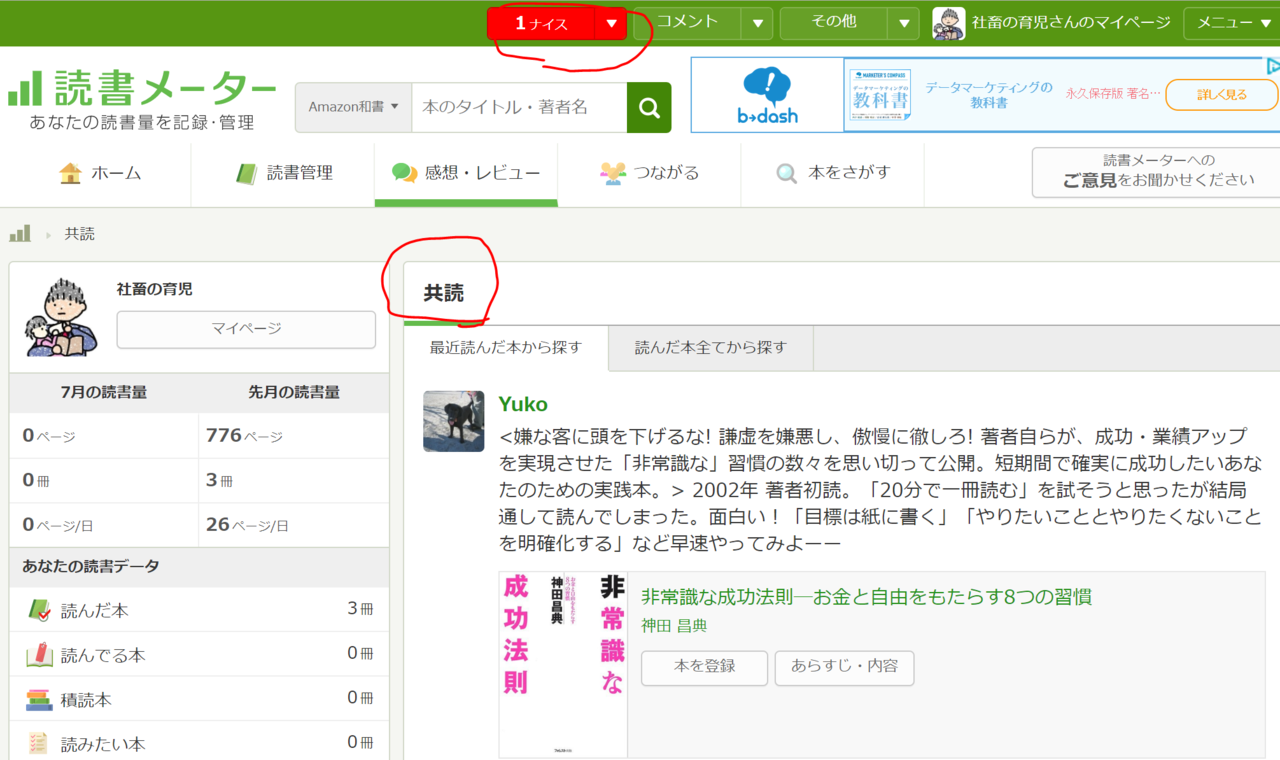Click the あらすじ・内容 button
Image resolution: width=1280 pixels, height=760 pixels.
(x=844, y=667)
